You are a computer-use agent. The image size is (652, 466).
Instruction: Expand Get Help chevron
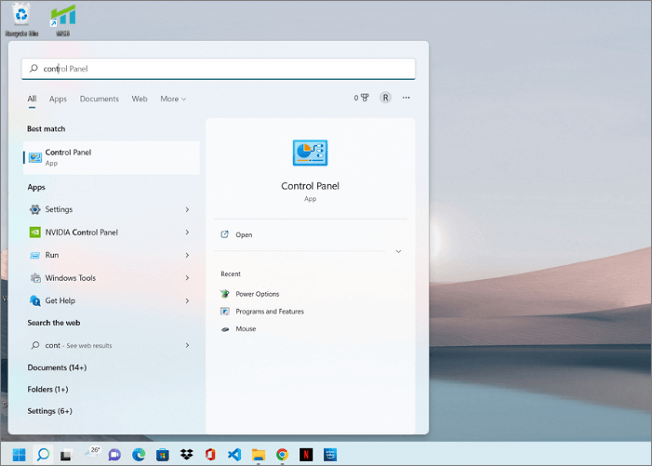188,301
